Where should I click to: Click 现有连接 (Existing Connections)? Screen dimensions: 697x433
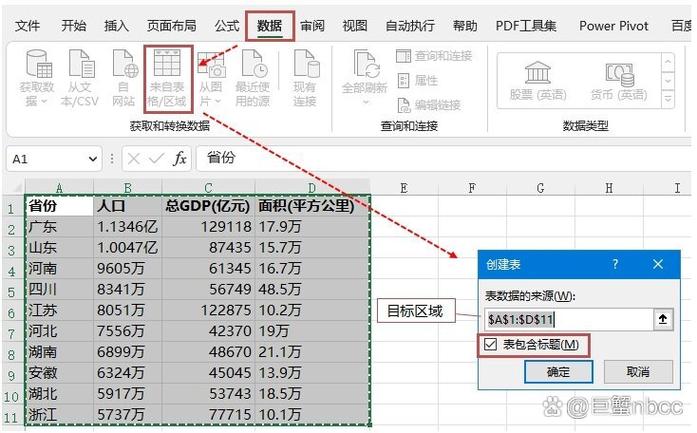305,78
